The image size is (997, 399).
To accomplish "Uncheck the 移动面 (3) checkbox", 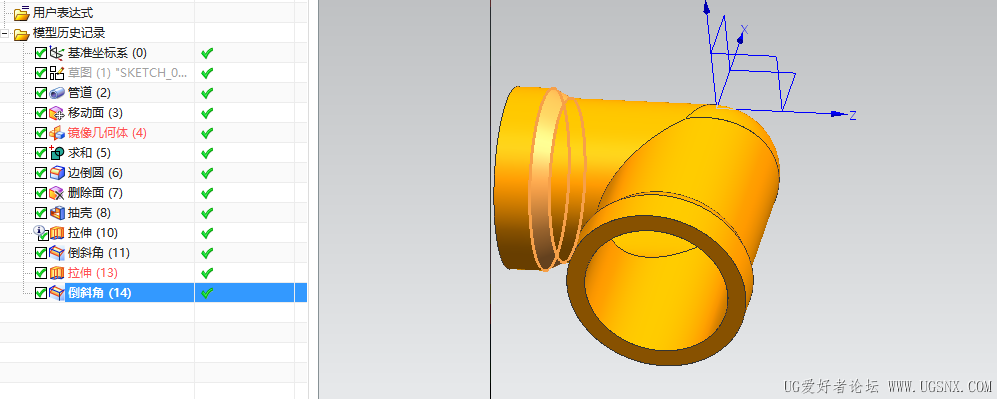I will click(x=41, y=113).
